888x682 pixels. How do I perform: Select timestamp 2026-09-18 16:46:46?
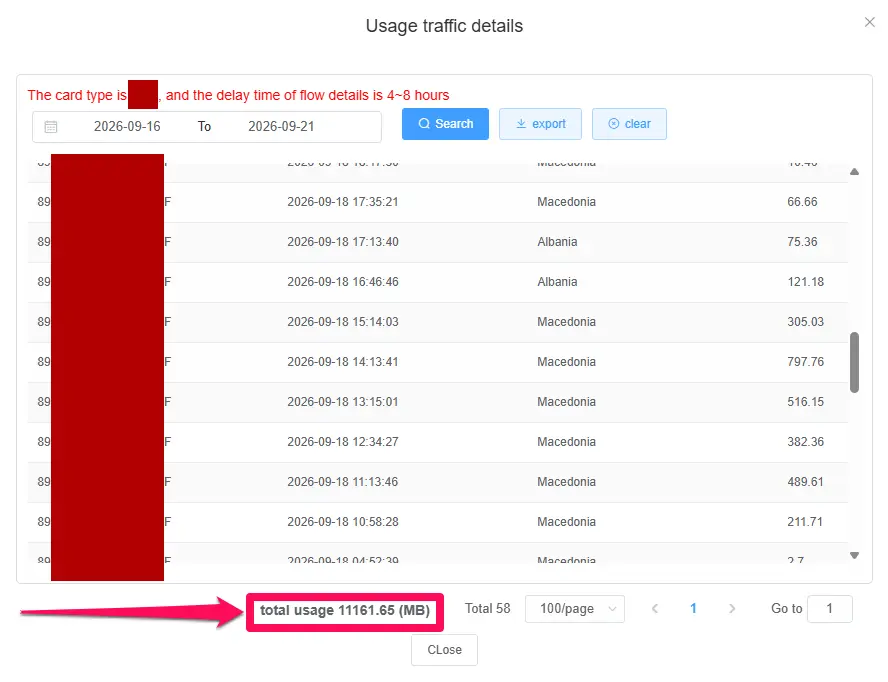[x=343, y=282]
